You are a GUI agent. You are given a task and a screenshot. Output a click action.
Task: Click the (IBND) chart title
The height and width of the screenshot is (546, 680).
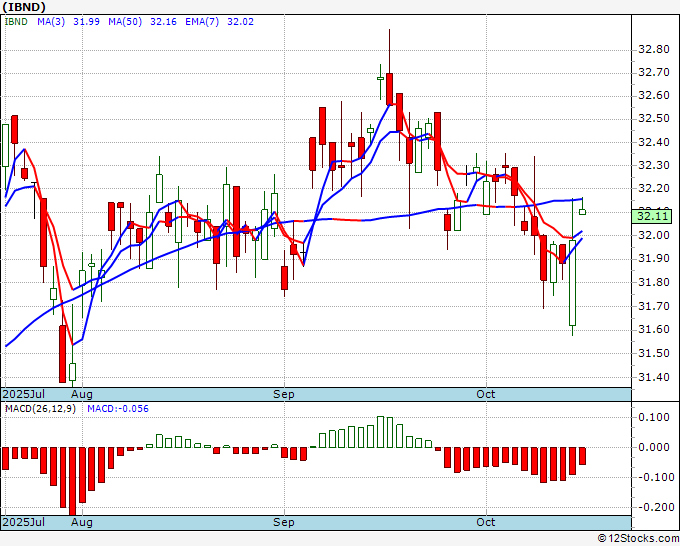(x=24, y=7)
